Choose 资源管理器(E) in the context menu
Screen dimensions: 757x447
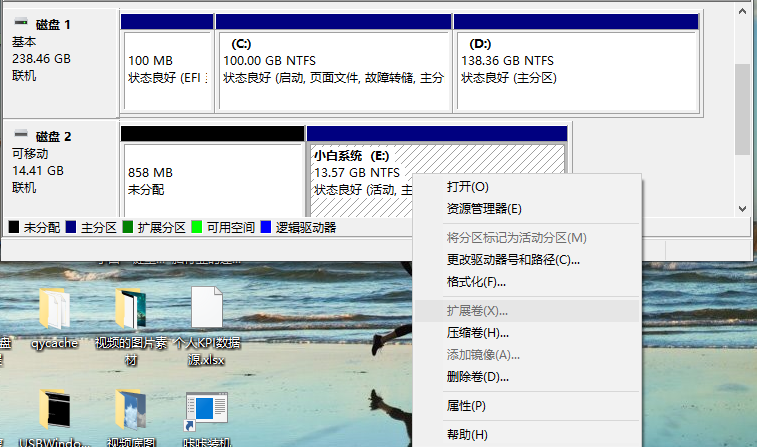[483, 209]
